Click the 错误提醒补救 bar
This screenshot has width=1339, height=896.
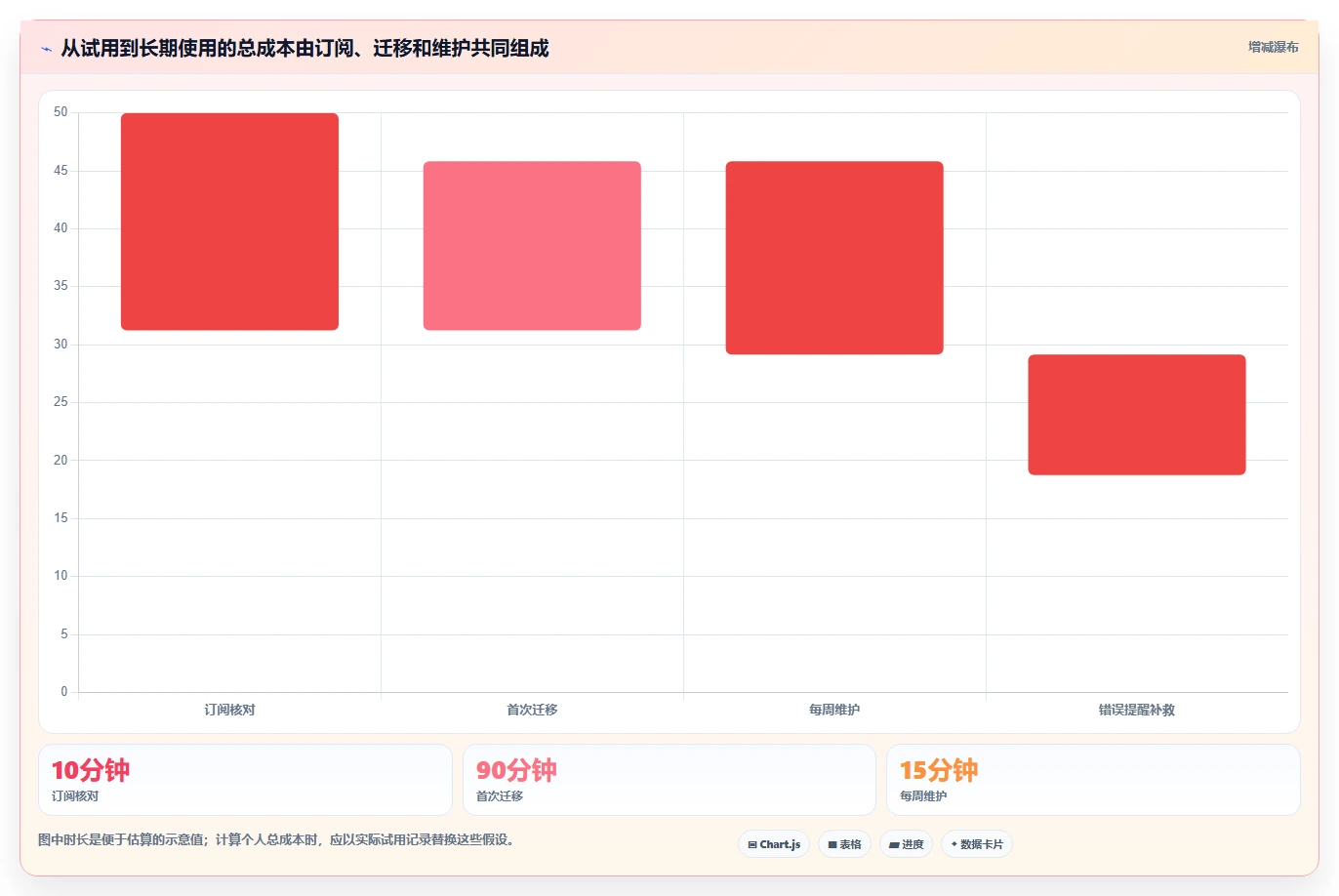pyautogui.click(x=1137, y=415)
